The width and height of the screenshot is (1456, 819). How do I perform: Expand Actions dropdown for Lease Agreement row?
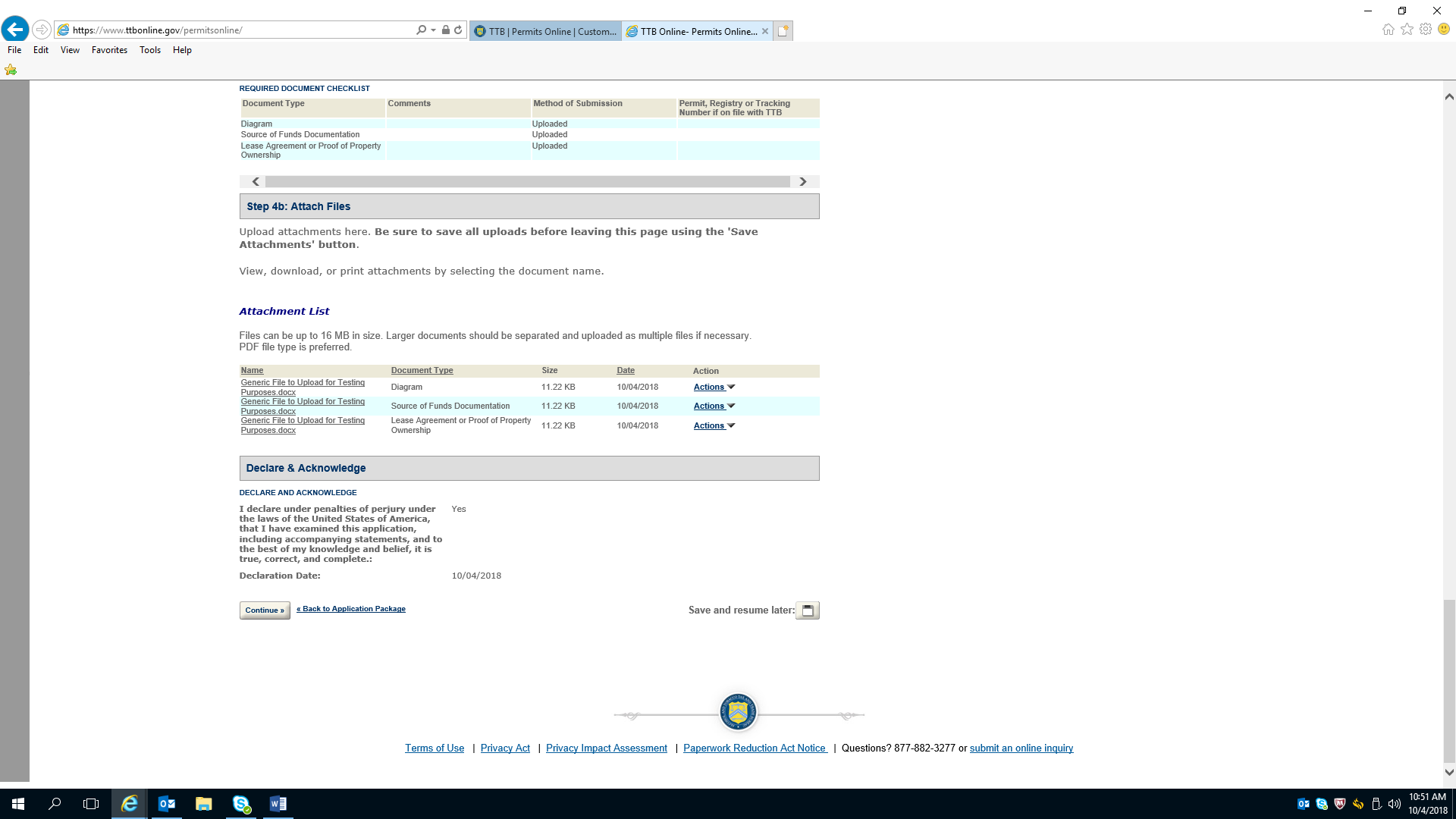coord(714,426)
